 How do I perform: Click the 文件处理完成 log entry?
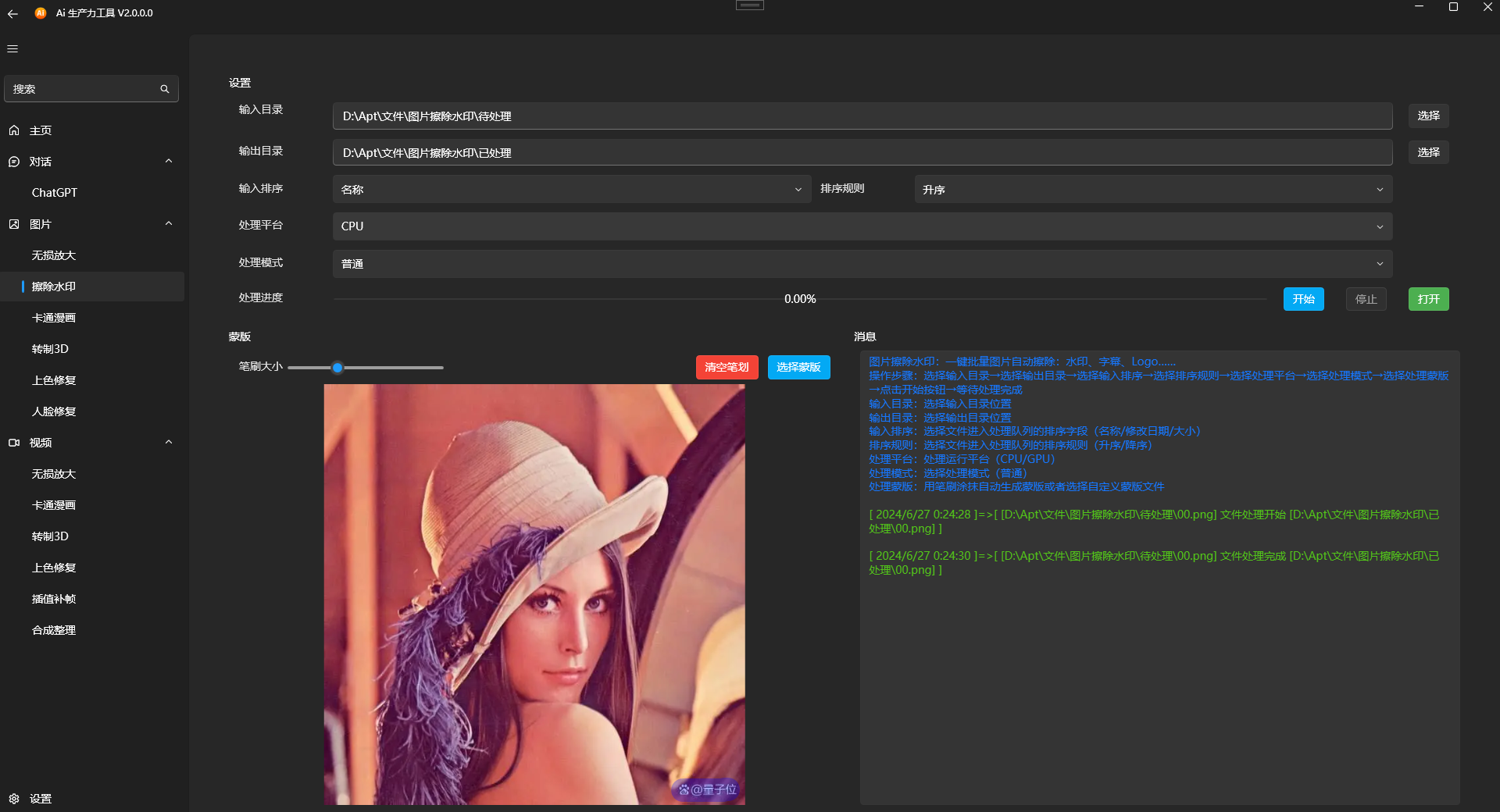point(1154,563)
